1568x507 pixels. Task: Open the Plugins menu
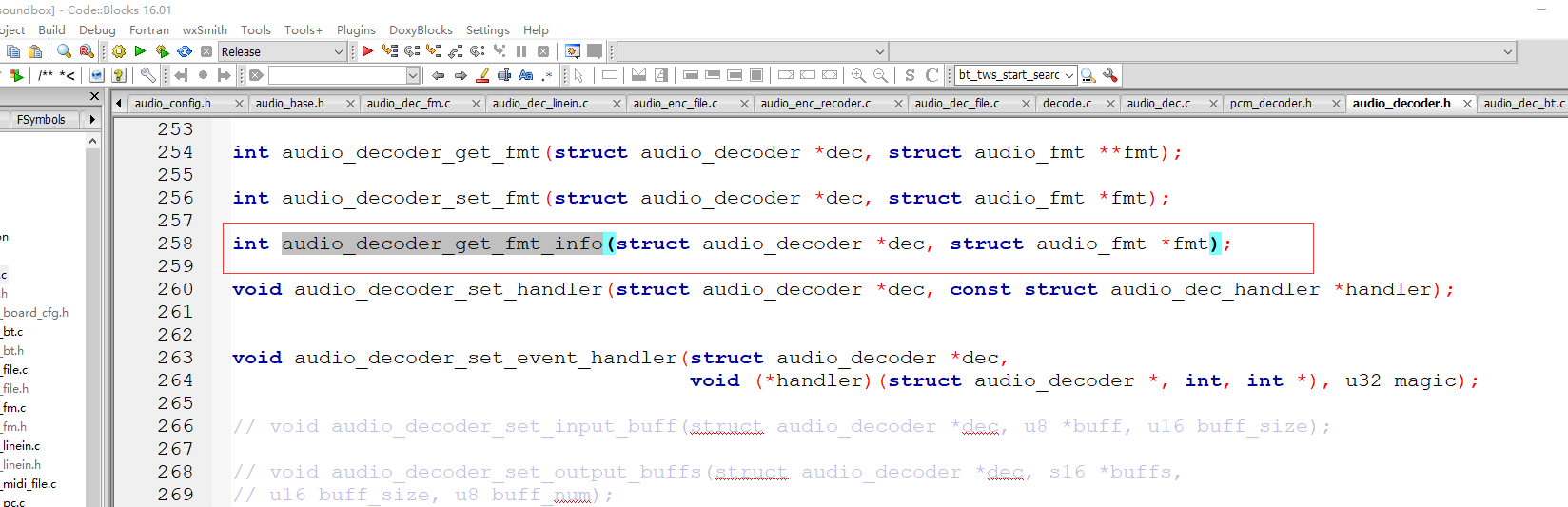pyautogui.click(x=356, y=30)
